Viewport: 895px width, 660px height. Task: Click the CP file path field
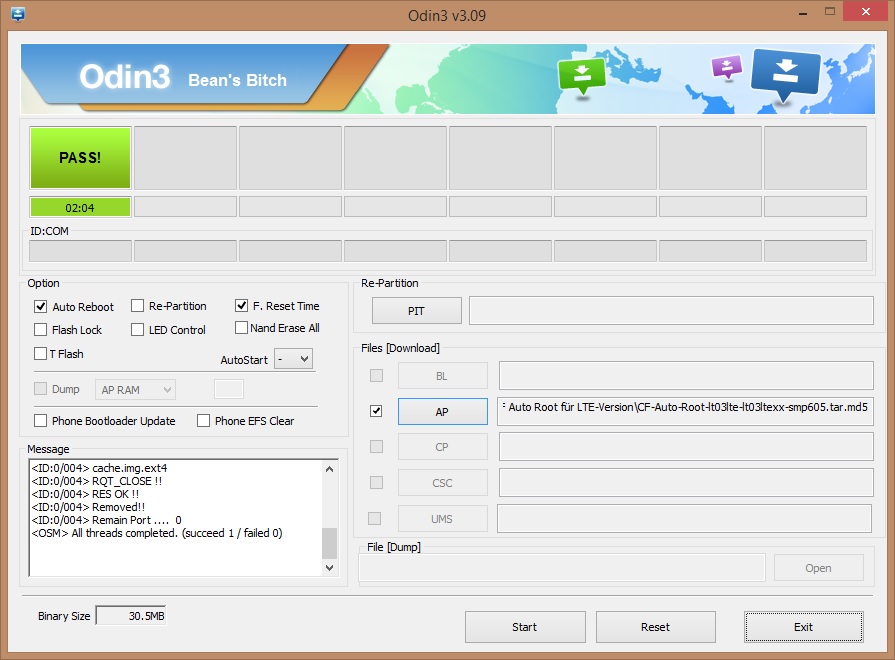click(x=686, y=446)
